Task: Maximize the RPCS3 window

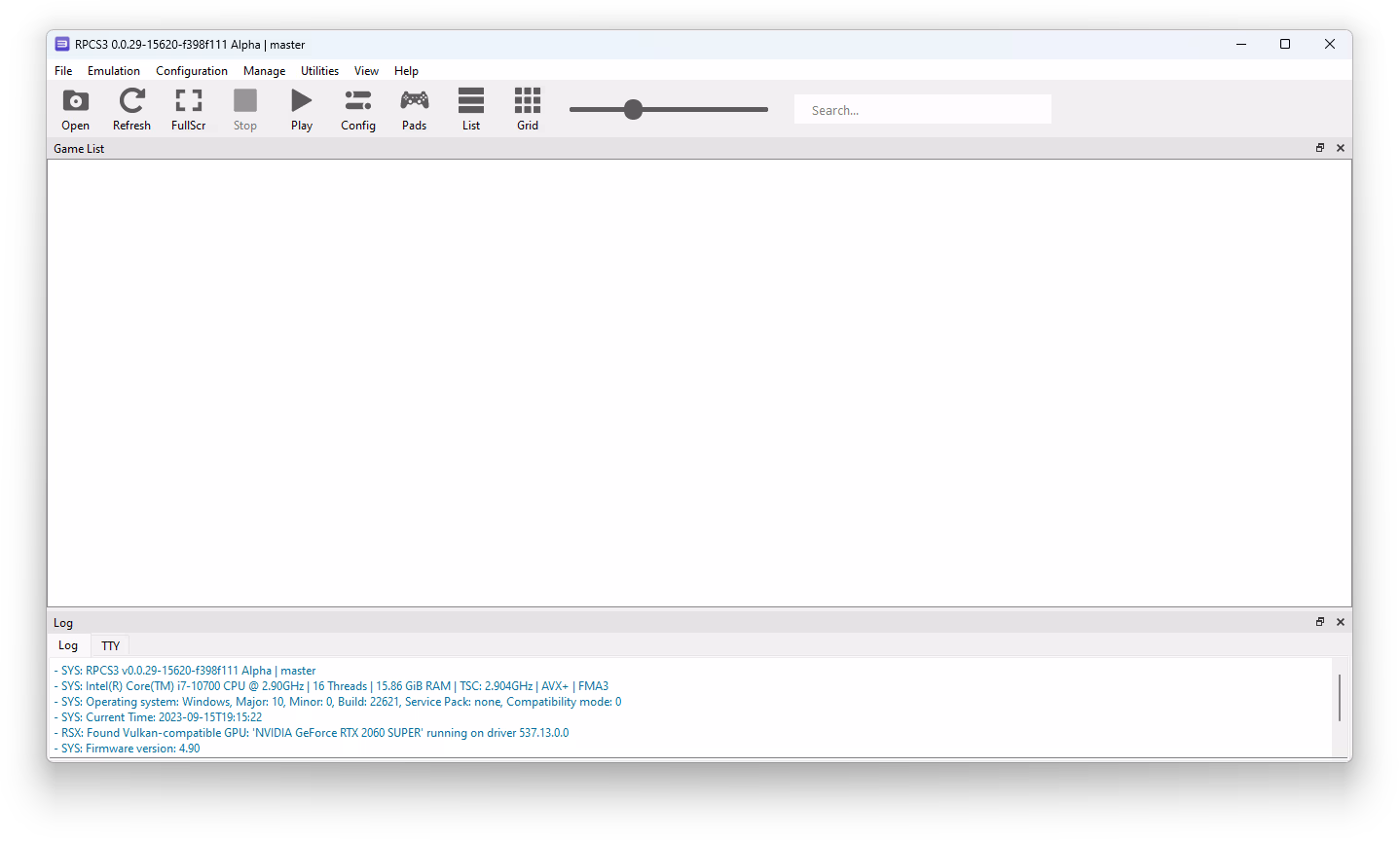Action: click(x=1285, y=44)
